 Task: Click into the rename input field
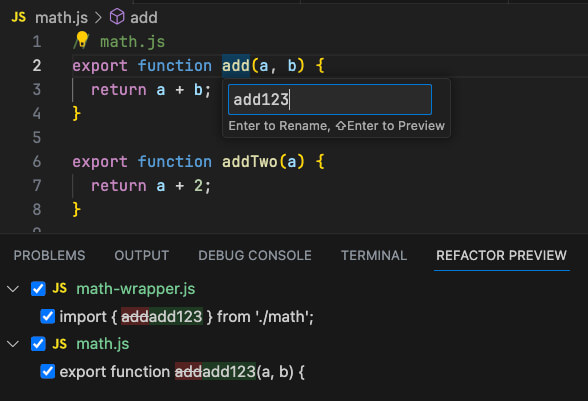point(330,100)
